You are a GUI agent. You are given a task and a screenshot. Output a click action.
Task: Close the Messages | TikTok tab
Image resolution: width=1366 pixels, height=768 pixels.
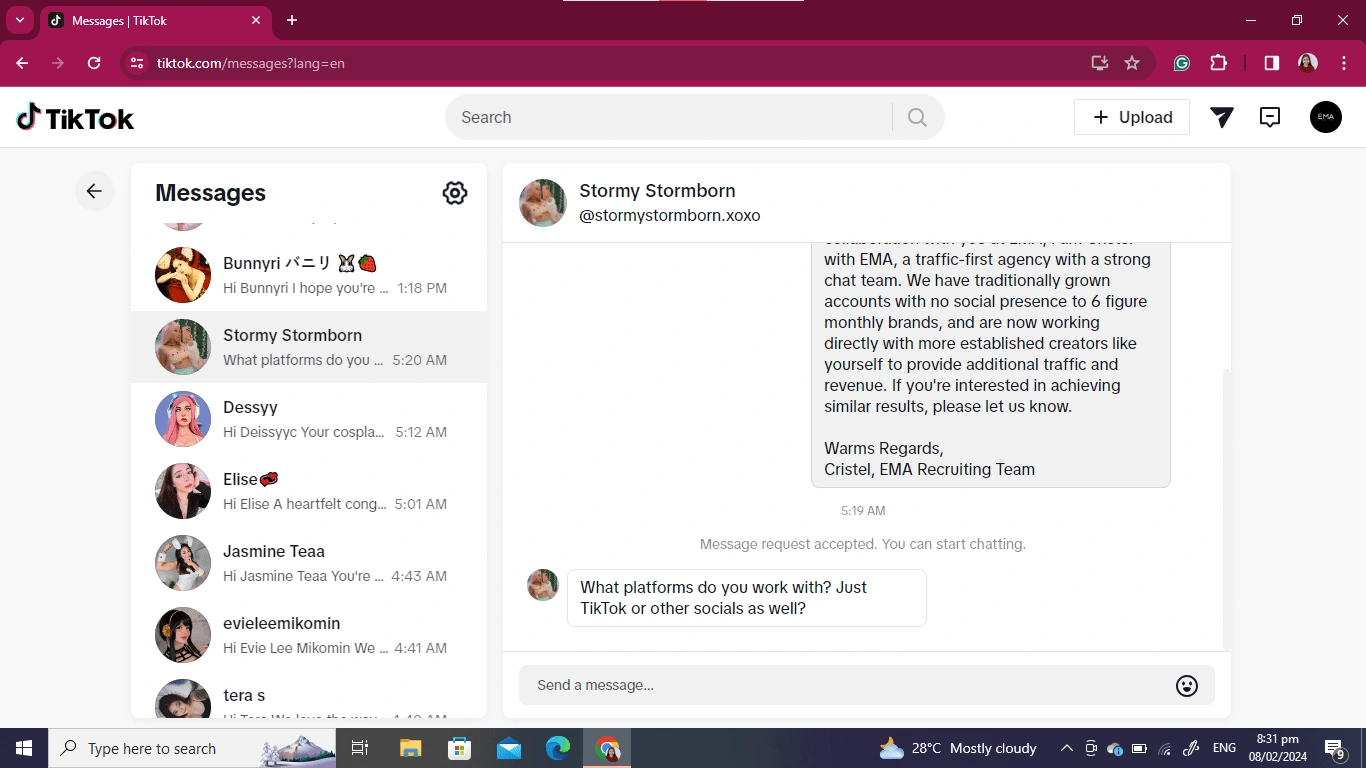point(256,20)
